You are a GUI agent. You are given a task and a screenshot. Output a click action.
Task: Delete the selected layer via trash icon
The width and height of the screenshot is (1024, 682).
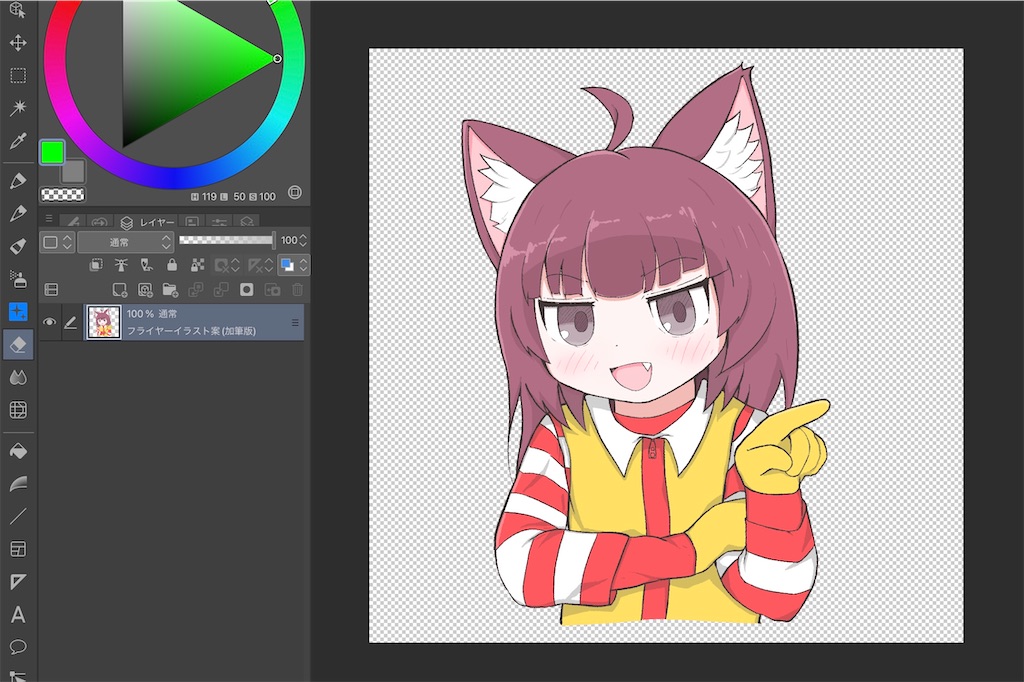[x=297, y=289]
